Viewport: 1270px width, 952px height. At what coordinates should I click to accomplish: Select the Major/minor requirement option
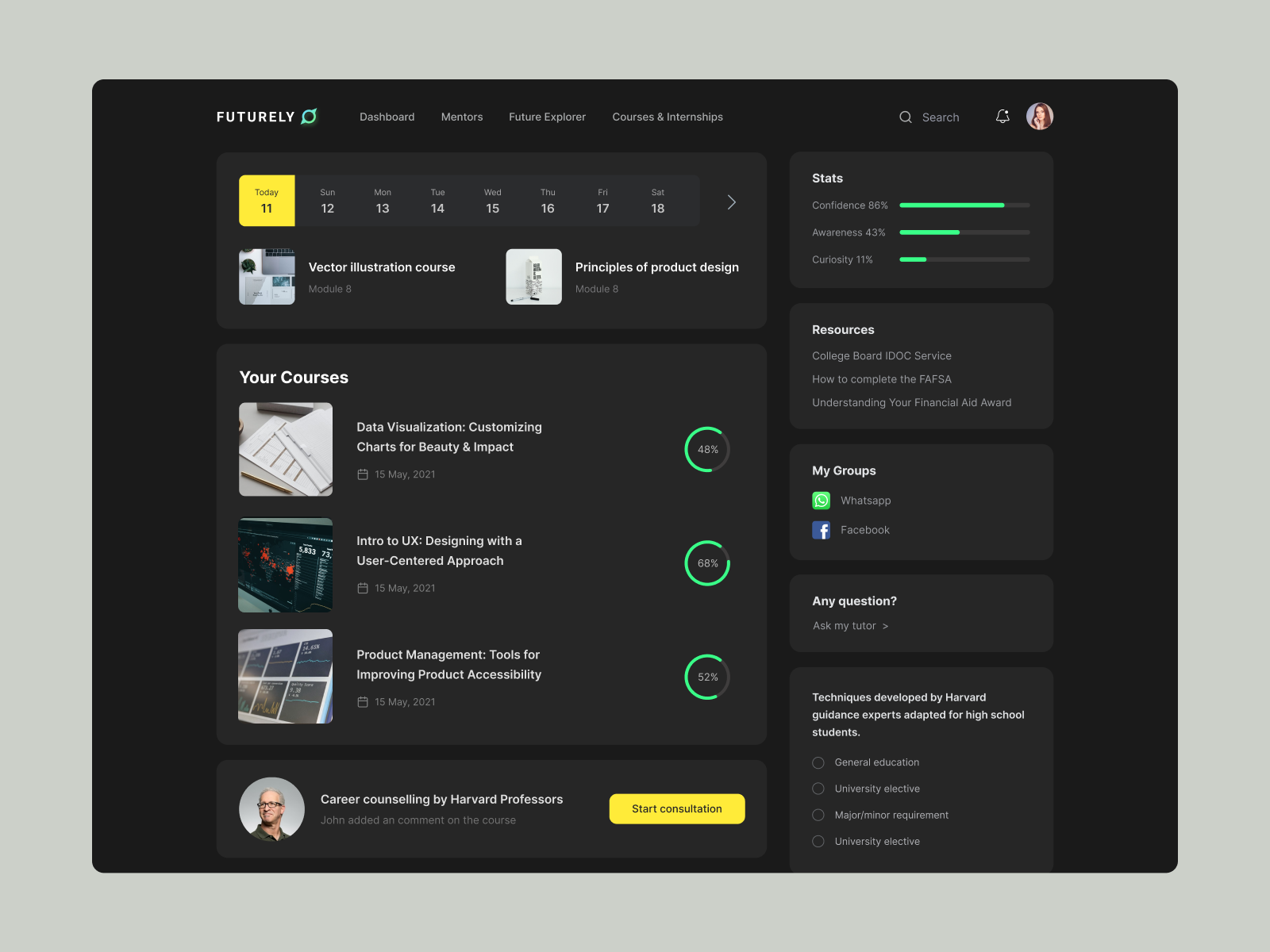click(x=818, y=815)
